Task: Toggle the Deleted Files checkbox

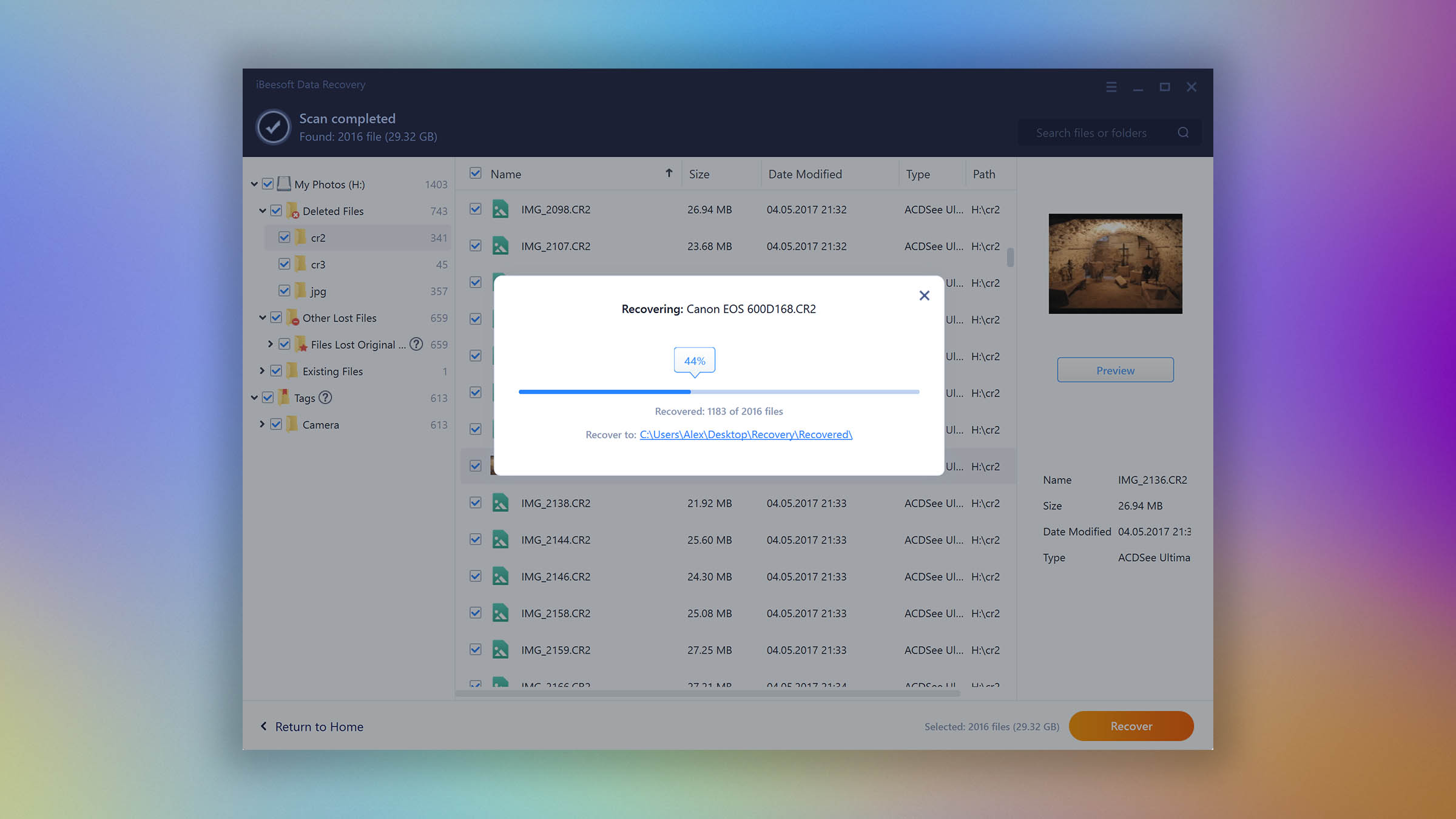Action: click(276, 211)
